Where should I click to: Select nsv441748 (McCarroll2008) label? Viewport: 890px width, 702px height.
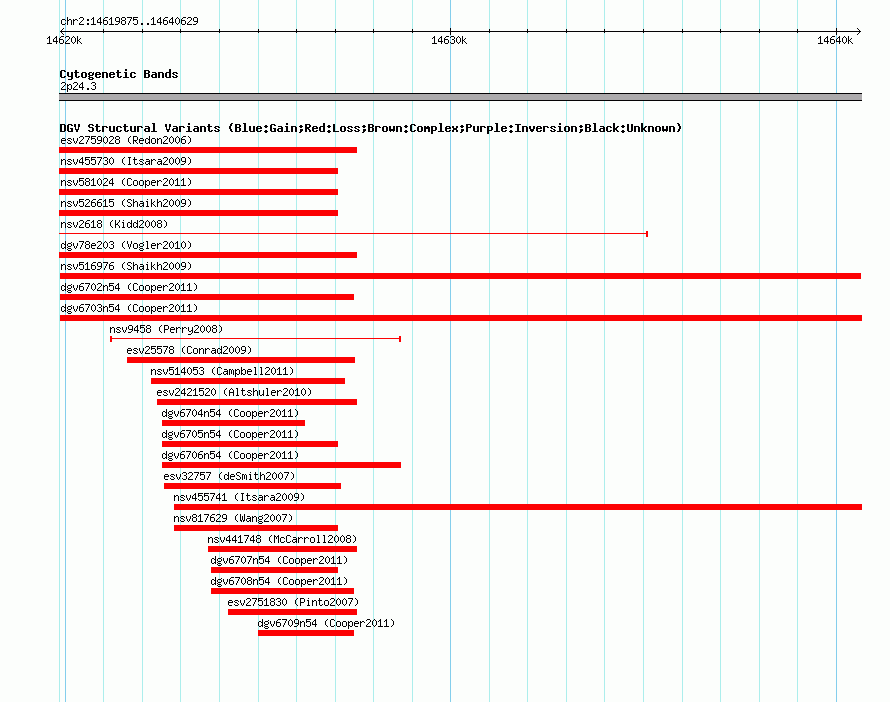[x=282, y=539]
